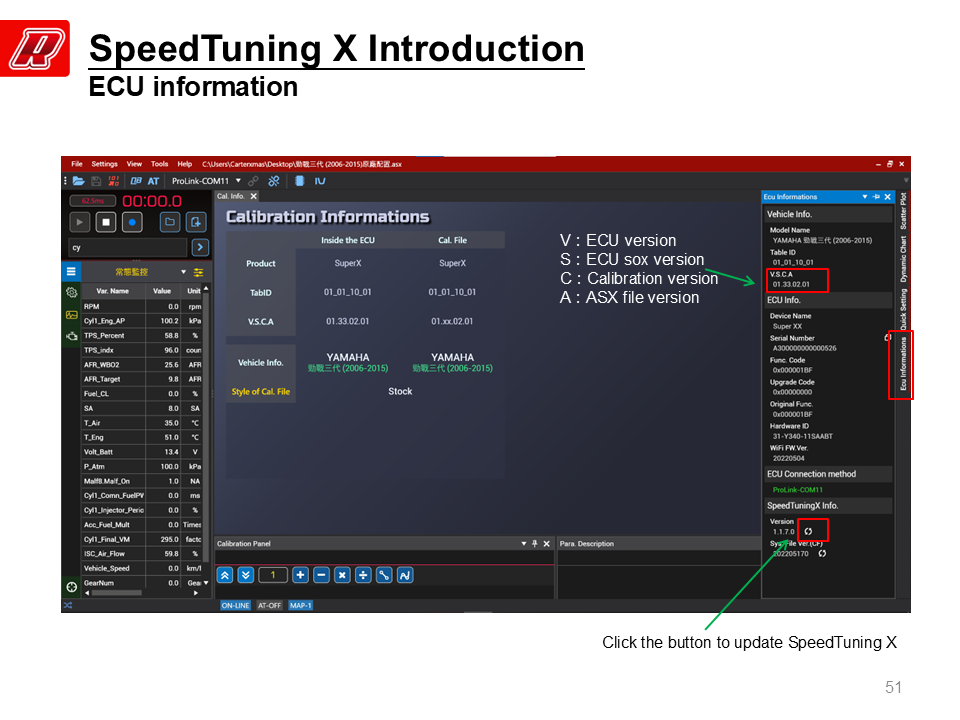Open the Tools menu

(x=159, y=164)
